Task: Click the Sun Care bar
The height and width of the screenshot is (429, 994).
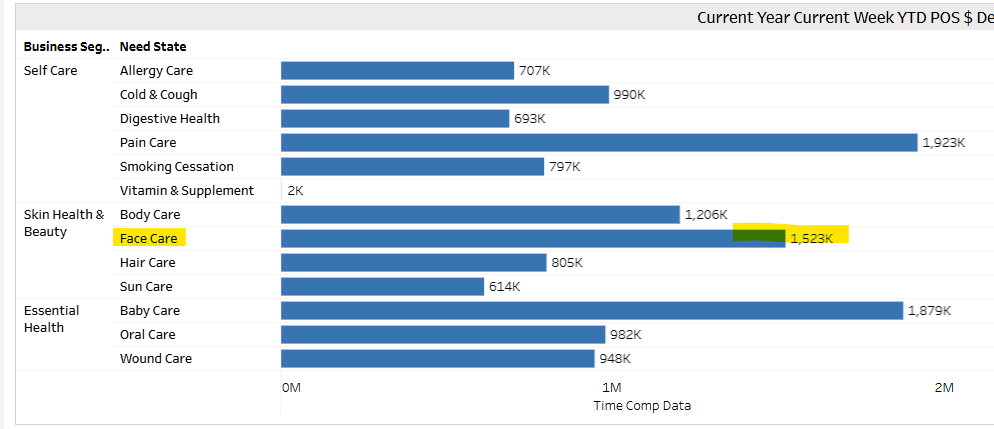Action: pyautogui.click(x=382, y=287)
